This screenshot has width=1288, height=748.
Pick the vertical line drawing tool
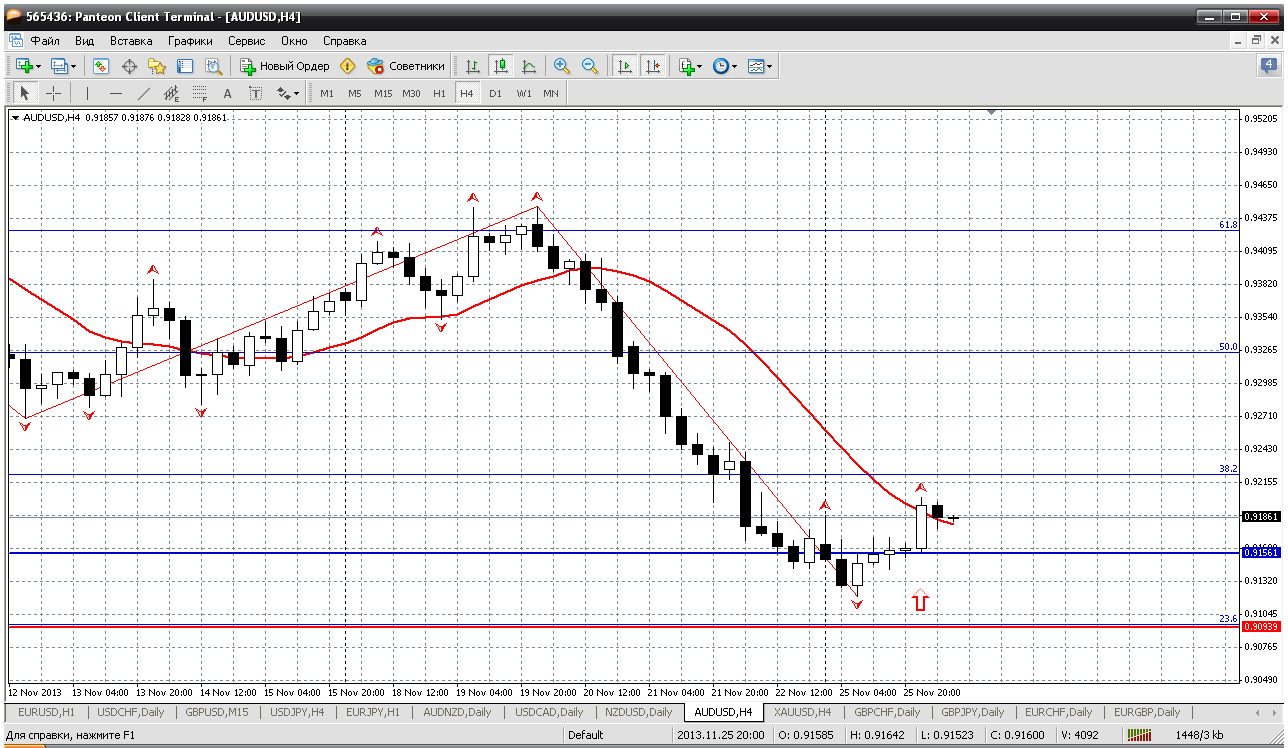pos(87,93)
